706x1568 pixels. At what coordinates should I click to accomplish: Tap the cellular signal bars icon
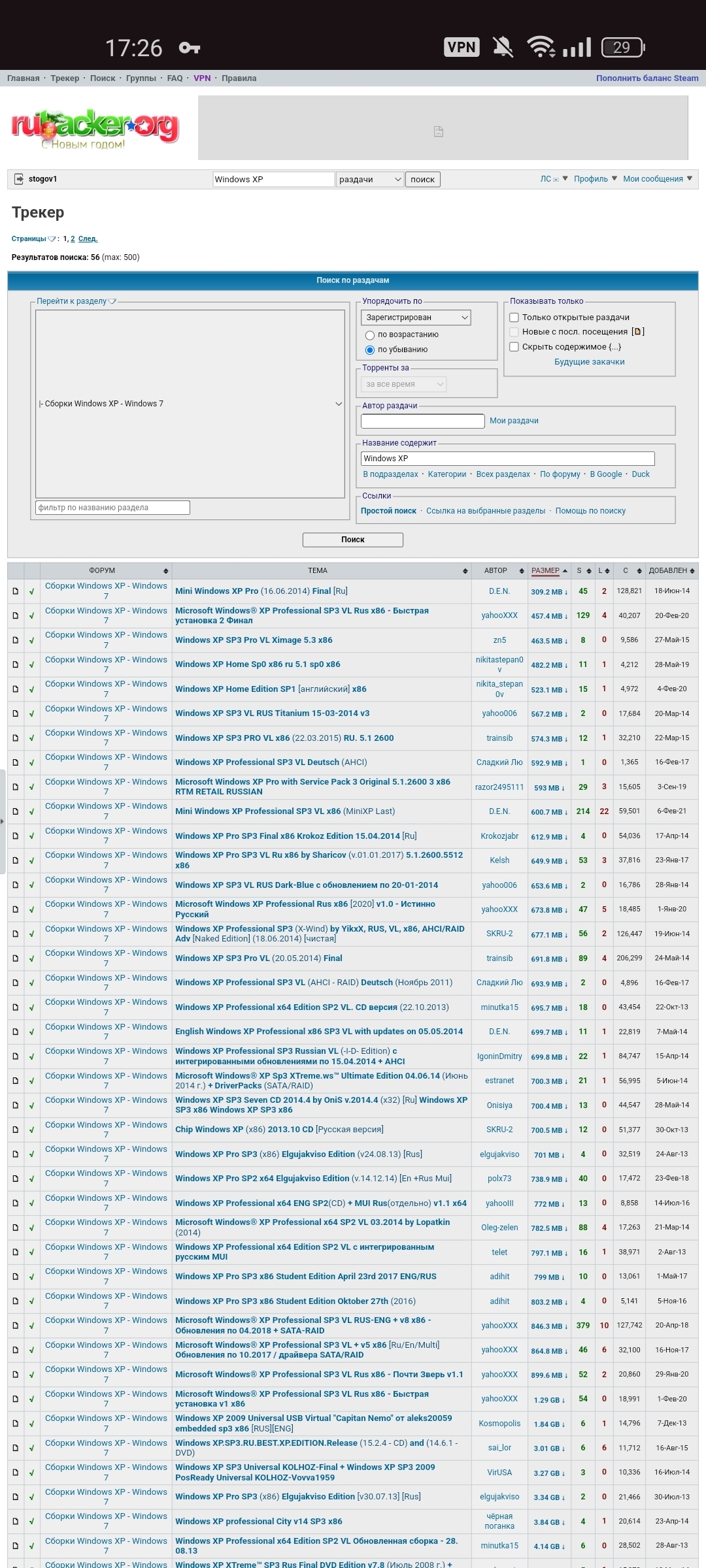click(577, 47)
